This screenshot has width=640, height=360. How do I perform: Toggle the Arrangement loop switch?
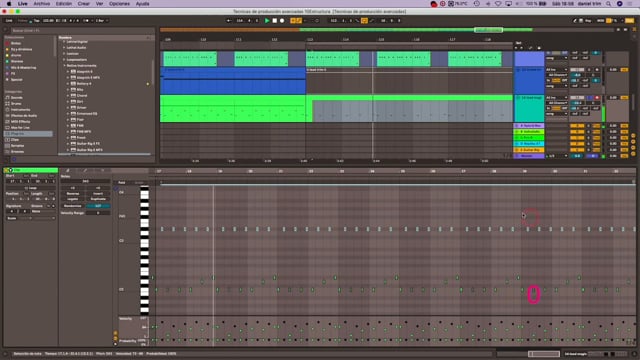[x=364, y=20]
